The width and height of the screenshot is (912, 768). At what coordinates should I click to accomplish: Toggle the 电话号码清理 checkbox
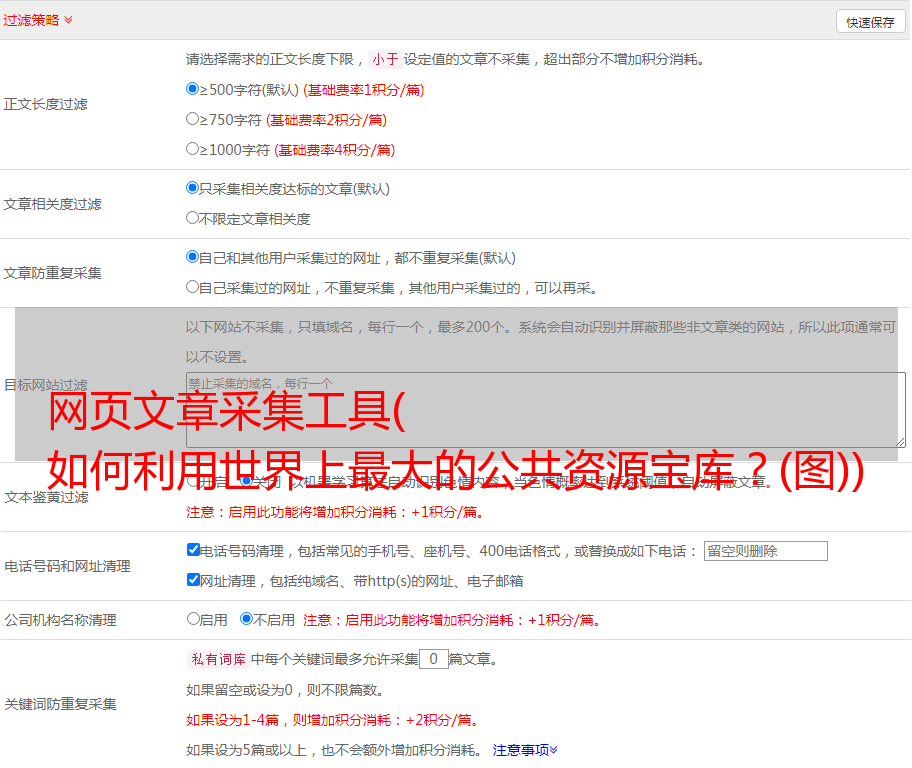pyautogui.click(x=194, y=550)
